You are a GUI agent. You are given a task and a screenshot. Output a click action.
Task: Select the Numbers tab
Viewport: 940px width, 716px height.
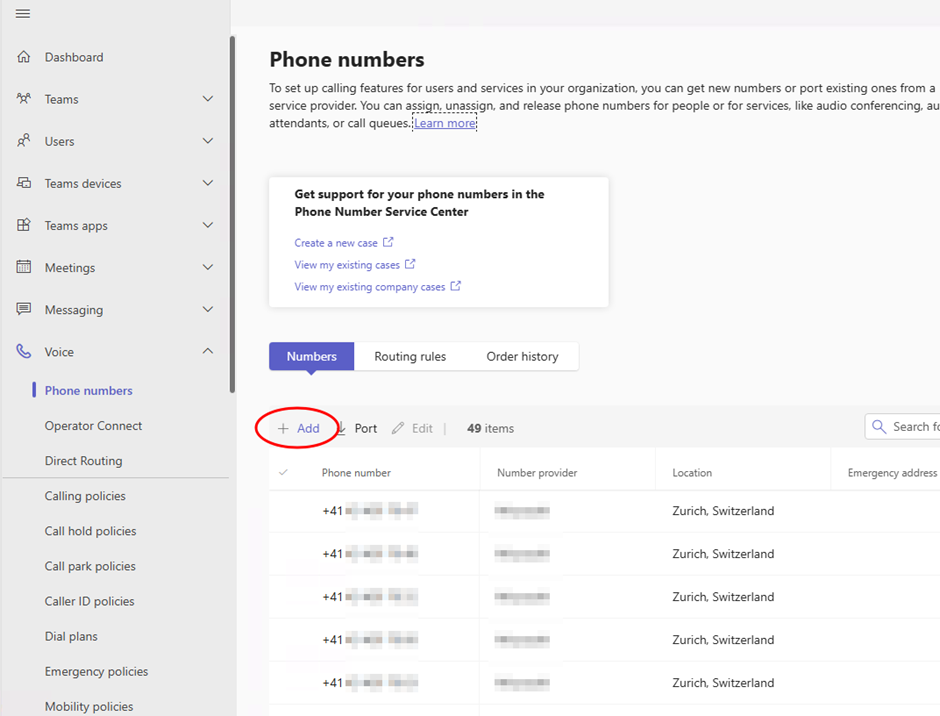tap(312, 356)
